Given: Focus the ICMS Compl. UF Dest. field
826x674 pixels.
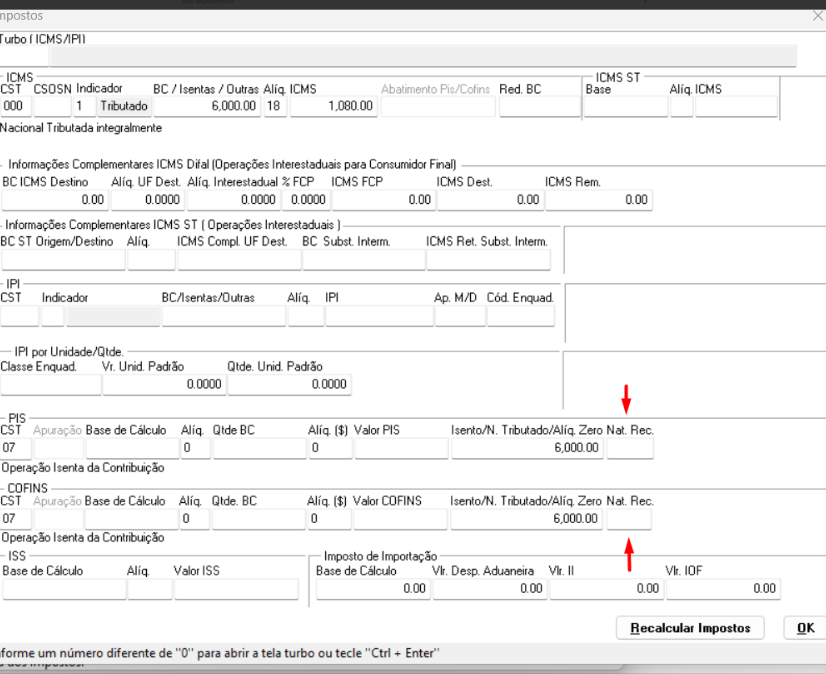Looking at the screenshot, I should pos(239,260).
